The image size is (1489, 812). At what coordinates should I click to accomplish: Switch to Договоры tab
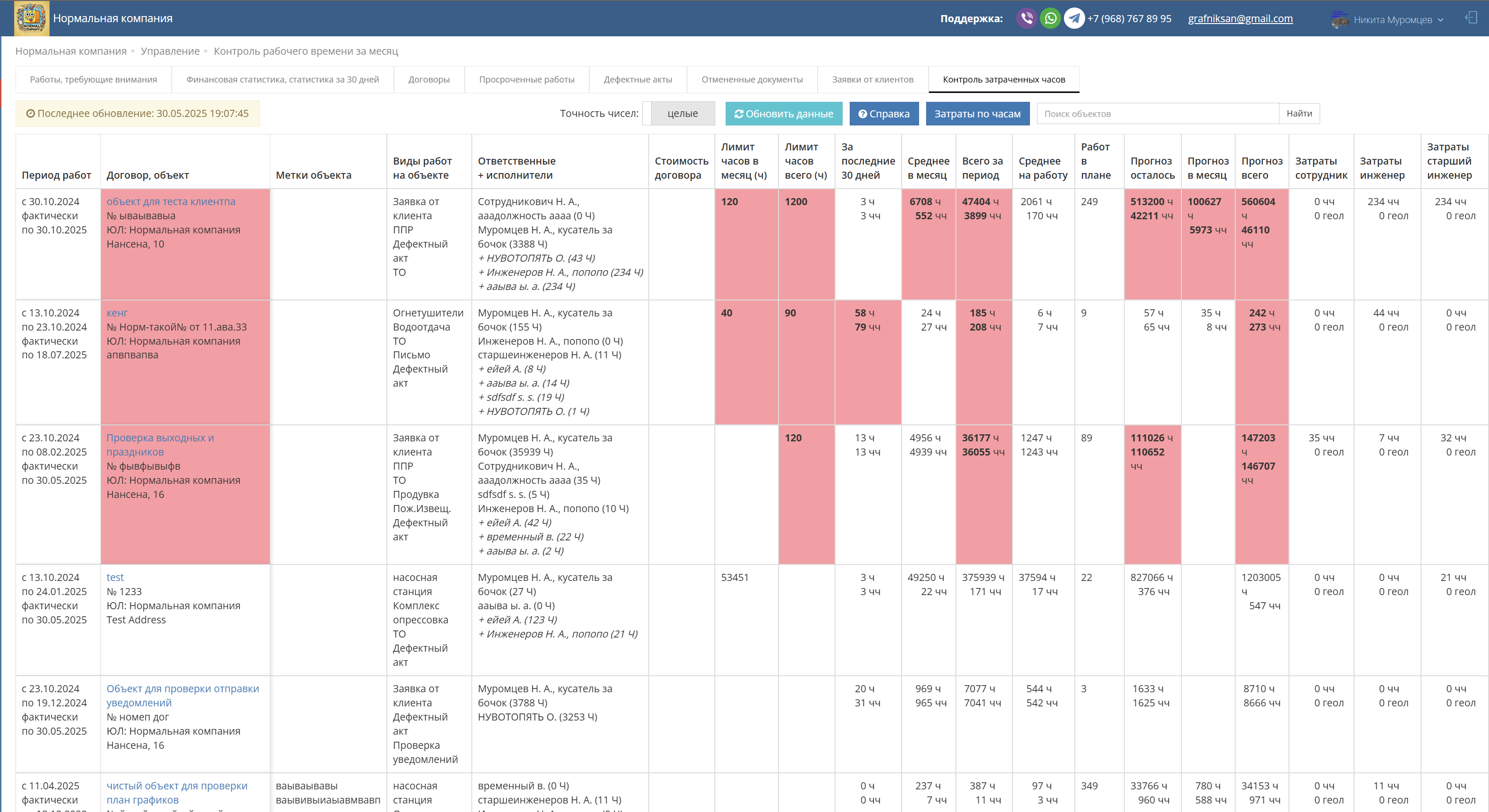[428, 80]
